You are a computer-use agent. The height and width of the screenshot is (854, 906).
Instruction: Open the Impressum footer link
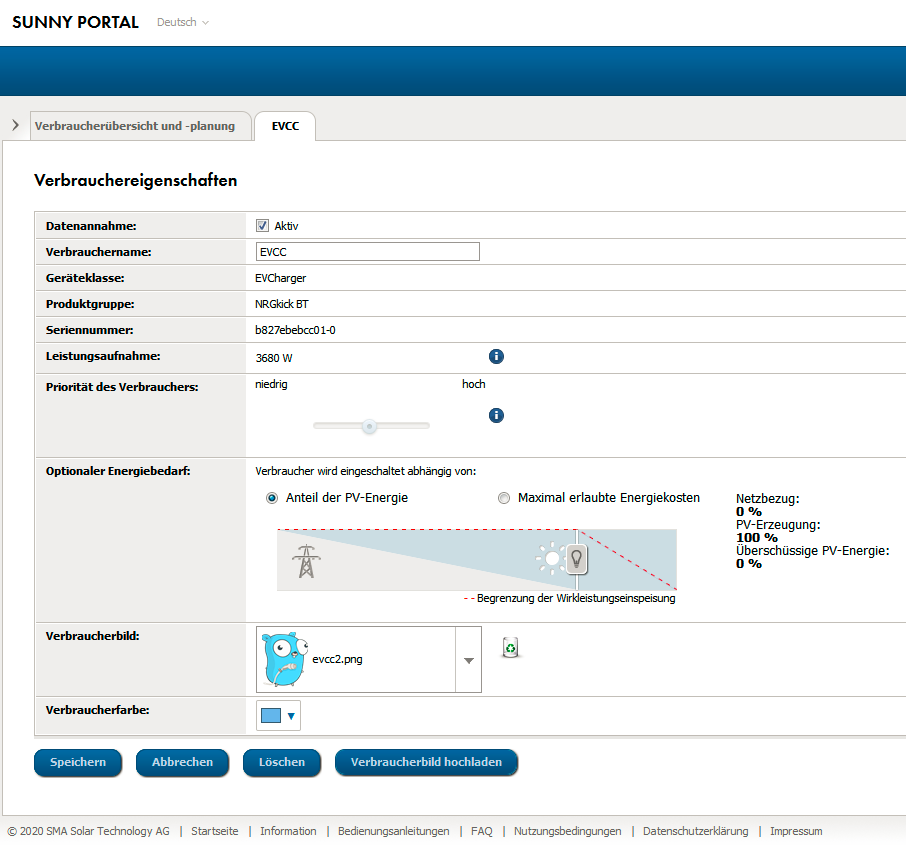point(796,831)
